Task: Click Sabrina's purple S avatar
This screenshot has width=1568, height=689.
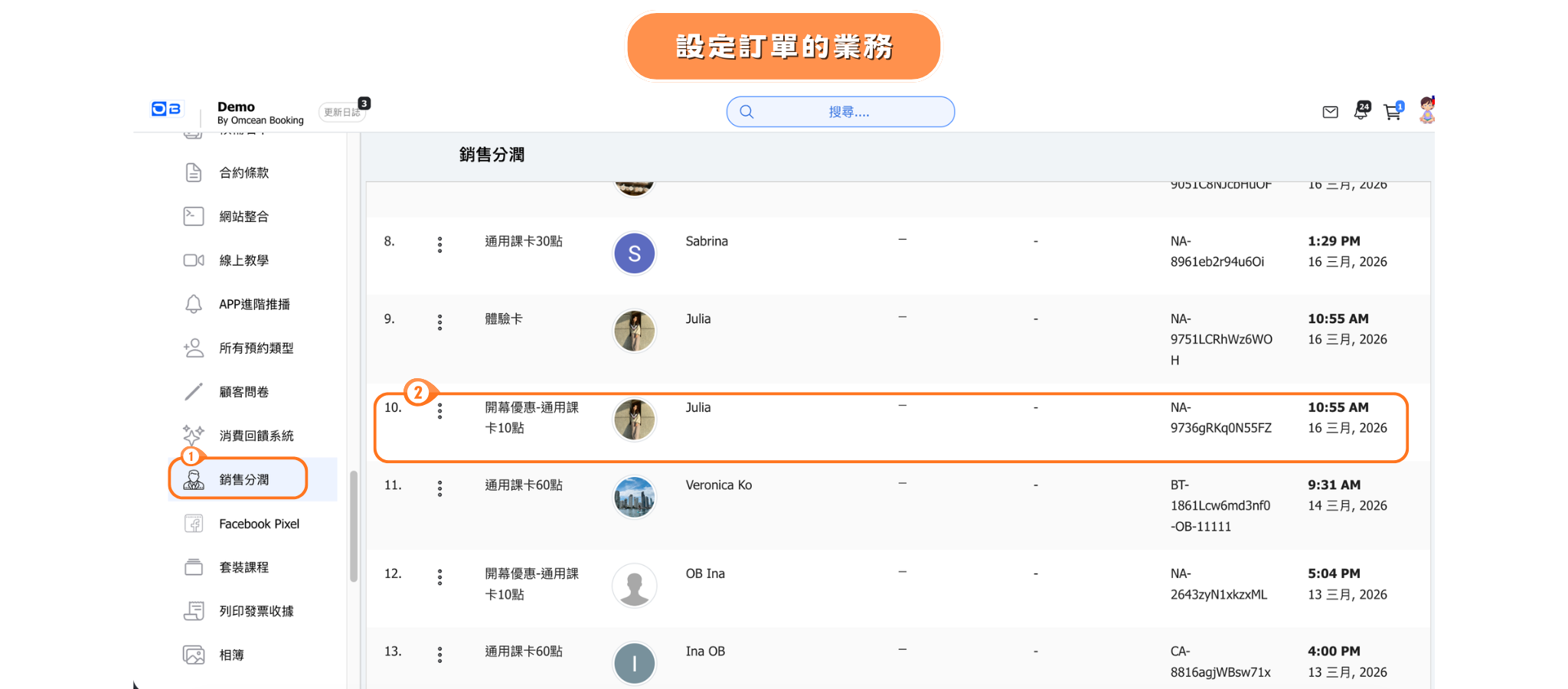Action: [634, 253]
